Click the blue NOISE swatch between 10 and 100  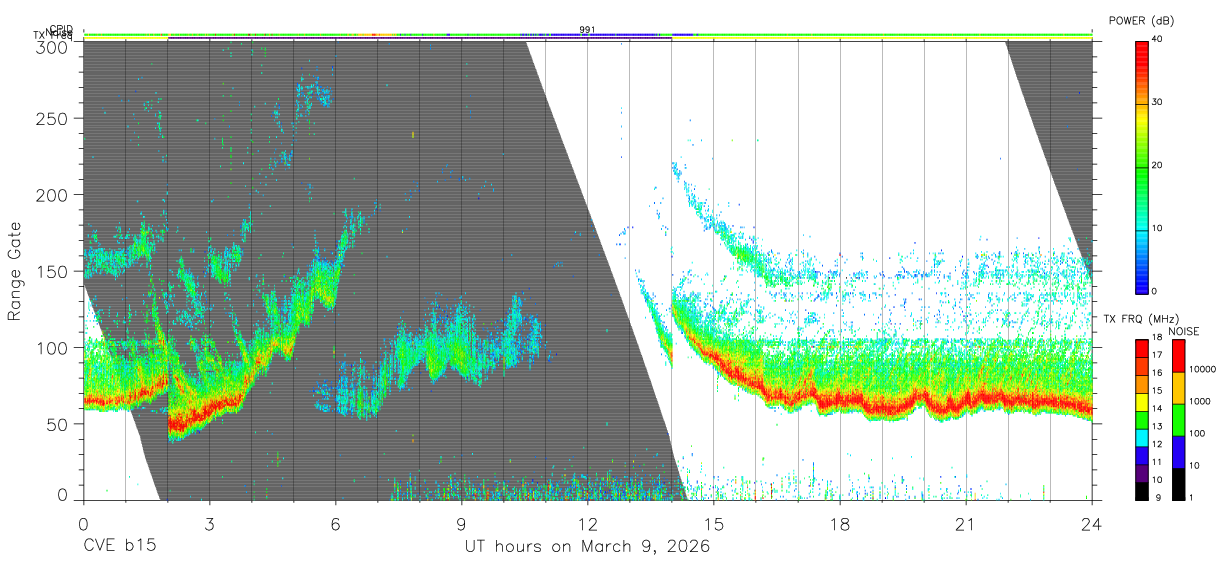coord(1178,451)
